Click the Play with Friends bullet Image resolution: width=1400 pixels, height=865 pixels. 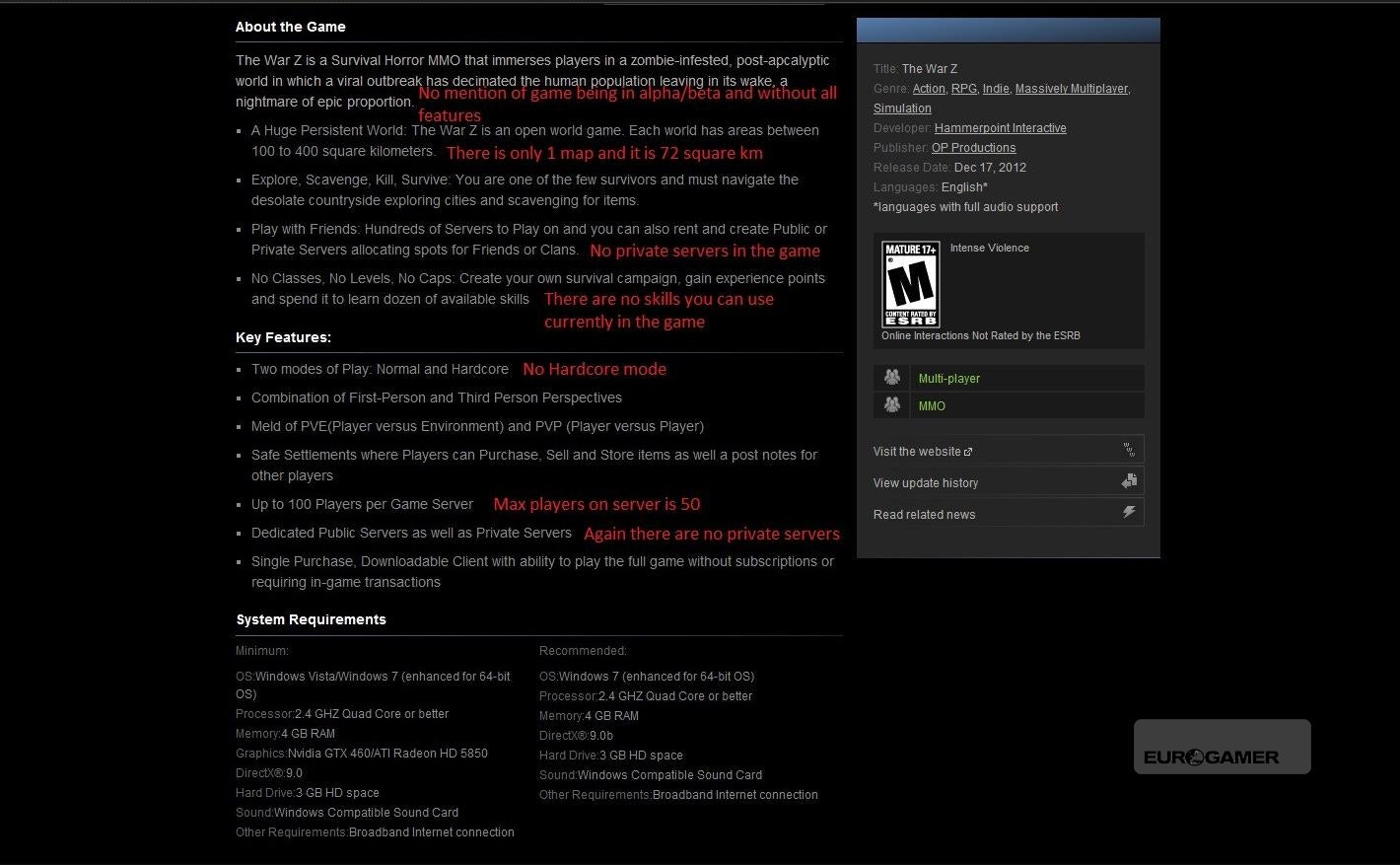pos(539,240)
